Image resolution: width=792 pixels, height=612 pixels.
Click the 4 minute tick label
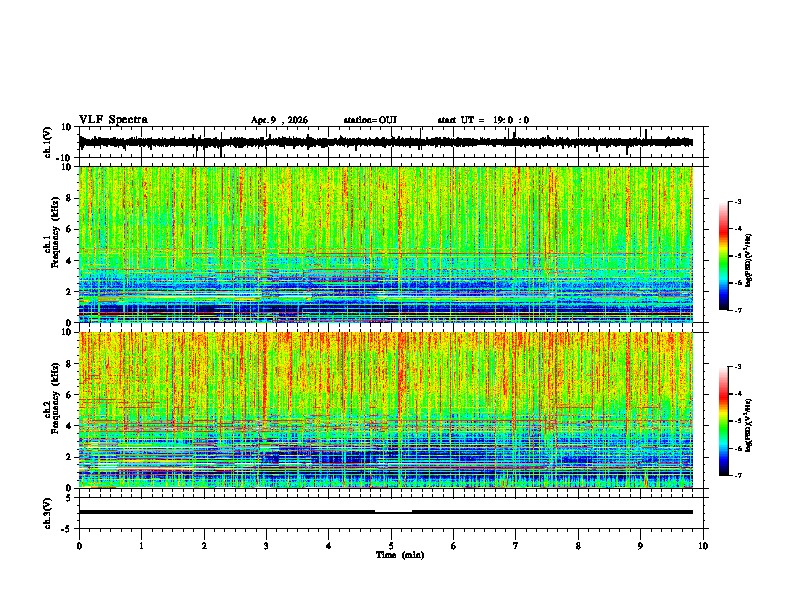tap(329, 546)
